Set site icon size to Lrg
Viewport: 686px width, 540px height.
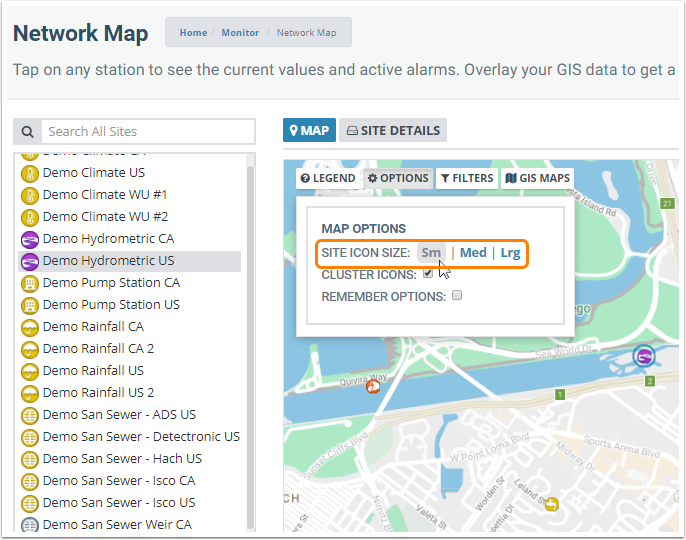click(x=510, y=253)
